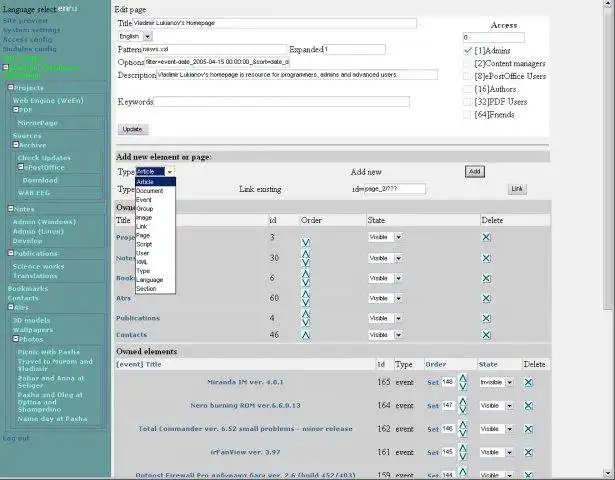Open the Science works sidebar link
Screen dimensions: 615x480
38,267
